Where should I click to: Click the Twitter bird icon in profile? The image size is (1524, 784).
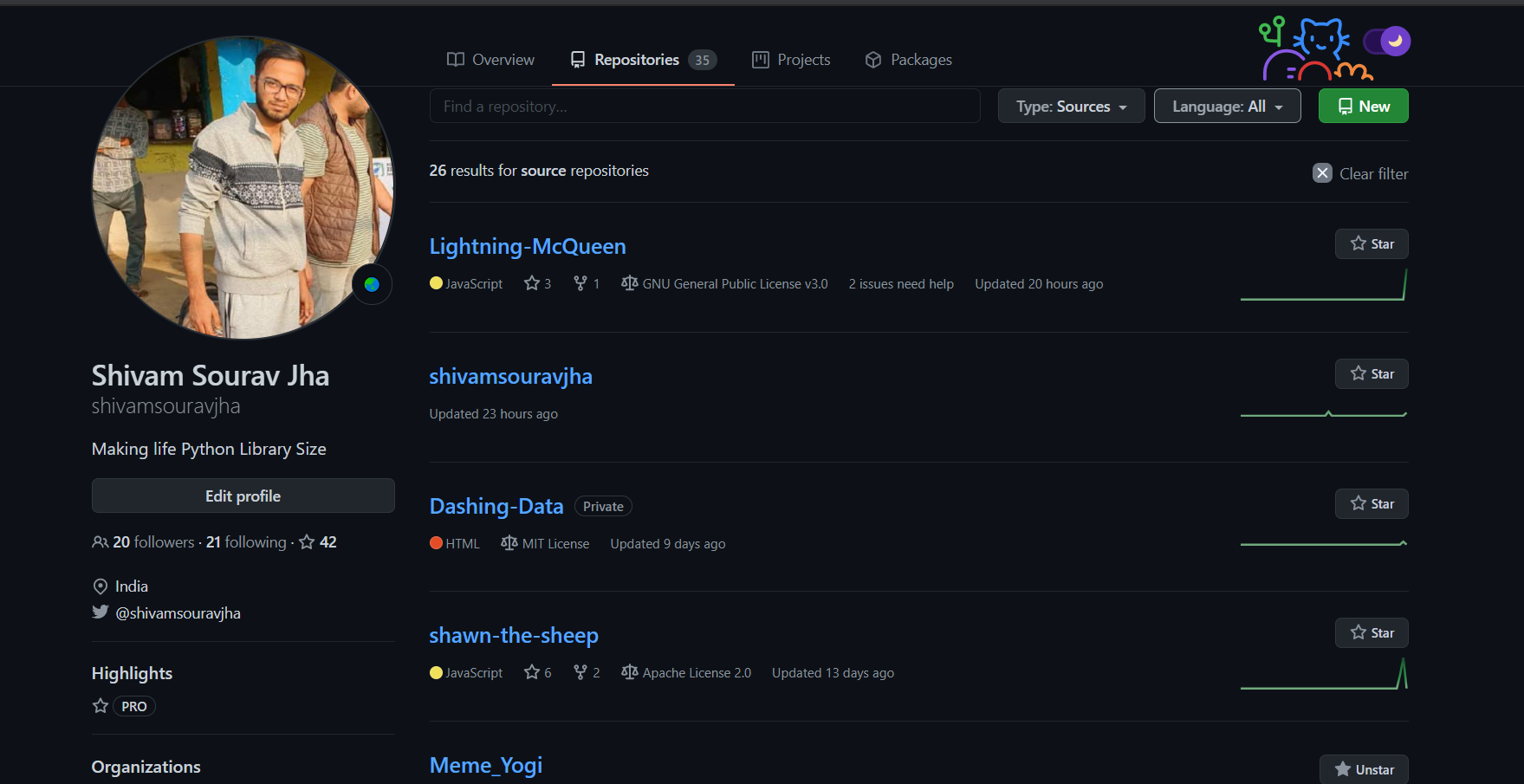click(x=101, y=612)
